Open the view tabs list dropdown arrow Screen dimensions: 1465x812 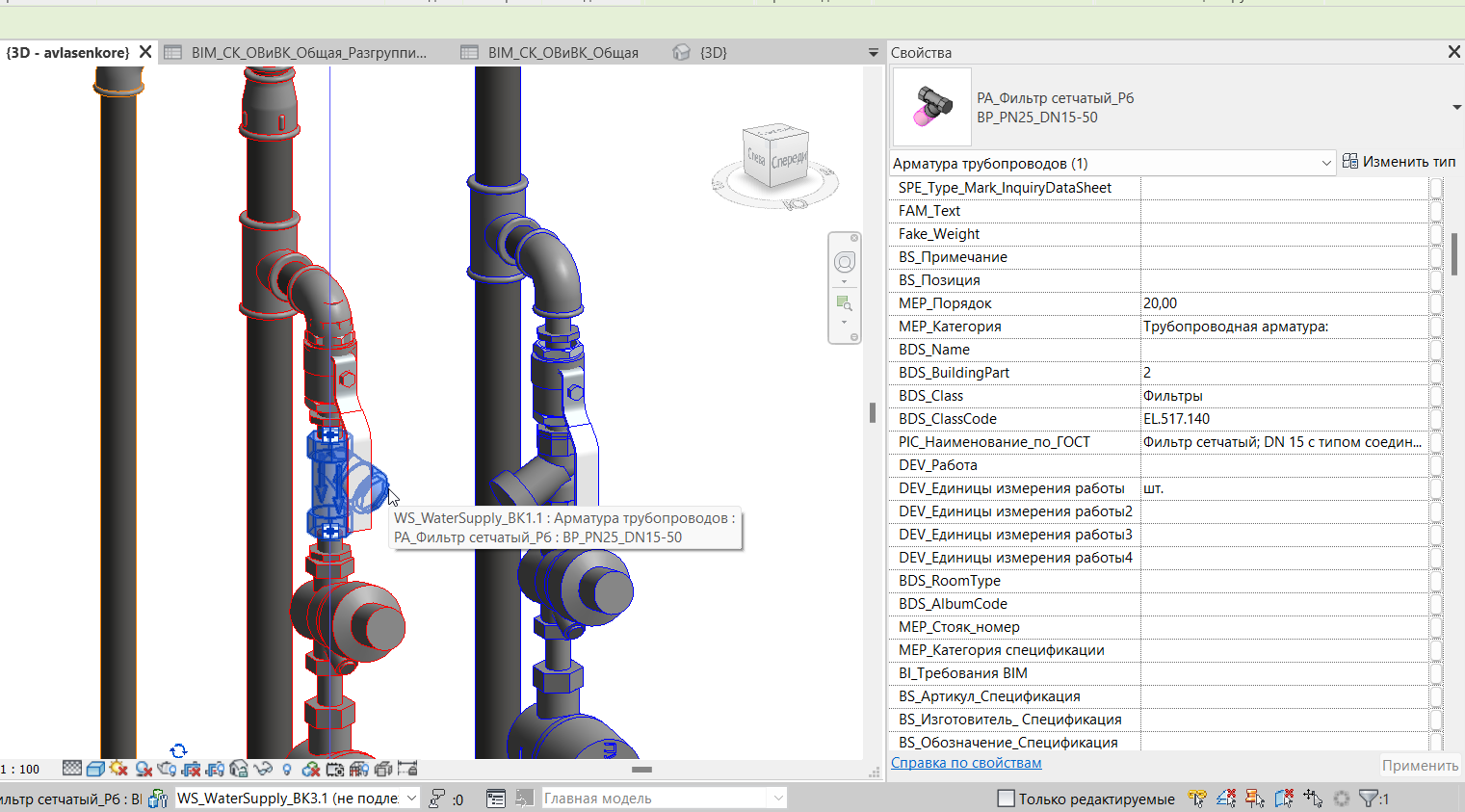(x=874, y=53)
